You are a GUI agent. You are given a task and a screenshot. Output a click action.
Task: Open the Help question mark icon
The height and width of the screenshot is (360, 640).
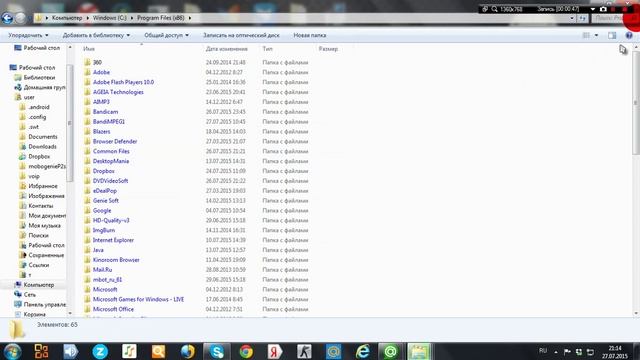(629, 36)
